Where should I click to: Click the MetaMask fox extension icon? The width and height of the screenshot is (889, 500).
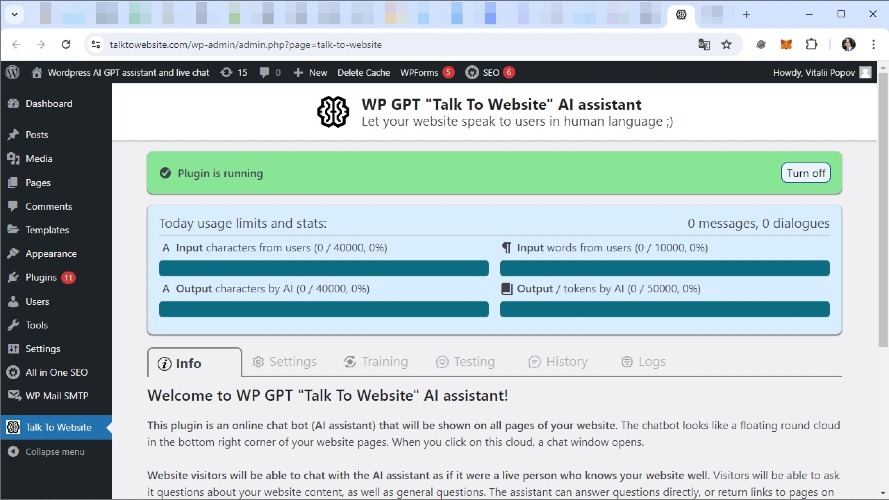[786, 44]
